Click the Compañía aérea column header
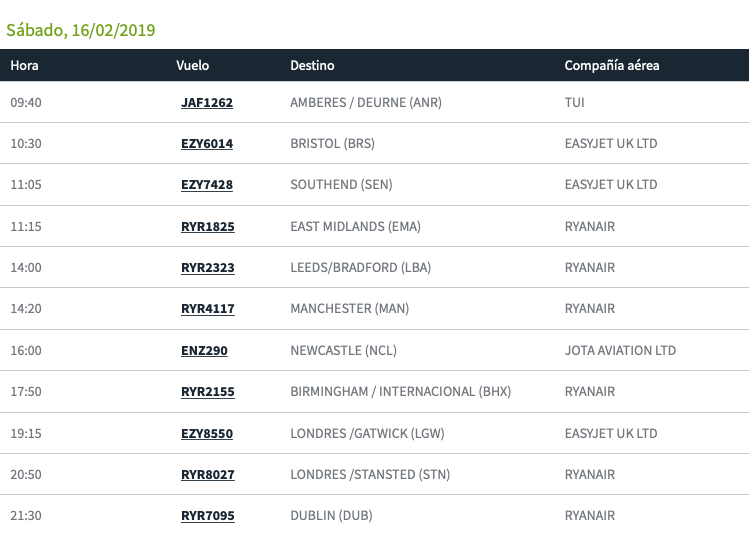The image size is (749, 548). click(611, 66)
